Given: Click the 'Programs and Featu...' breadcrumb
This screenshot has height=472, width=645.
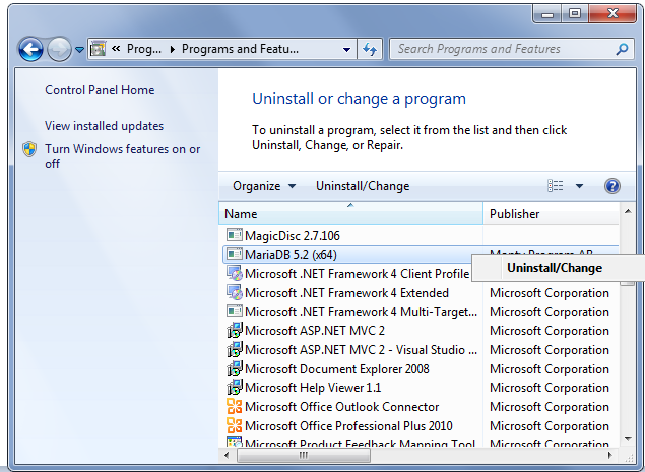Looking at the screenshot, I should [240, 49].
